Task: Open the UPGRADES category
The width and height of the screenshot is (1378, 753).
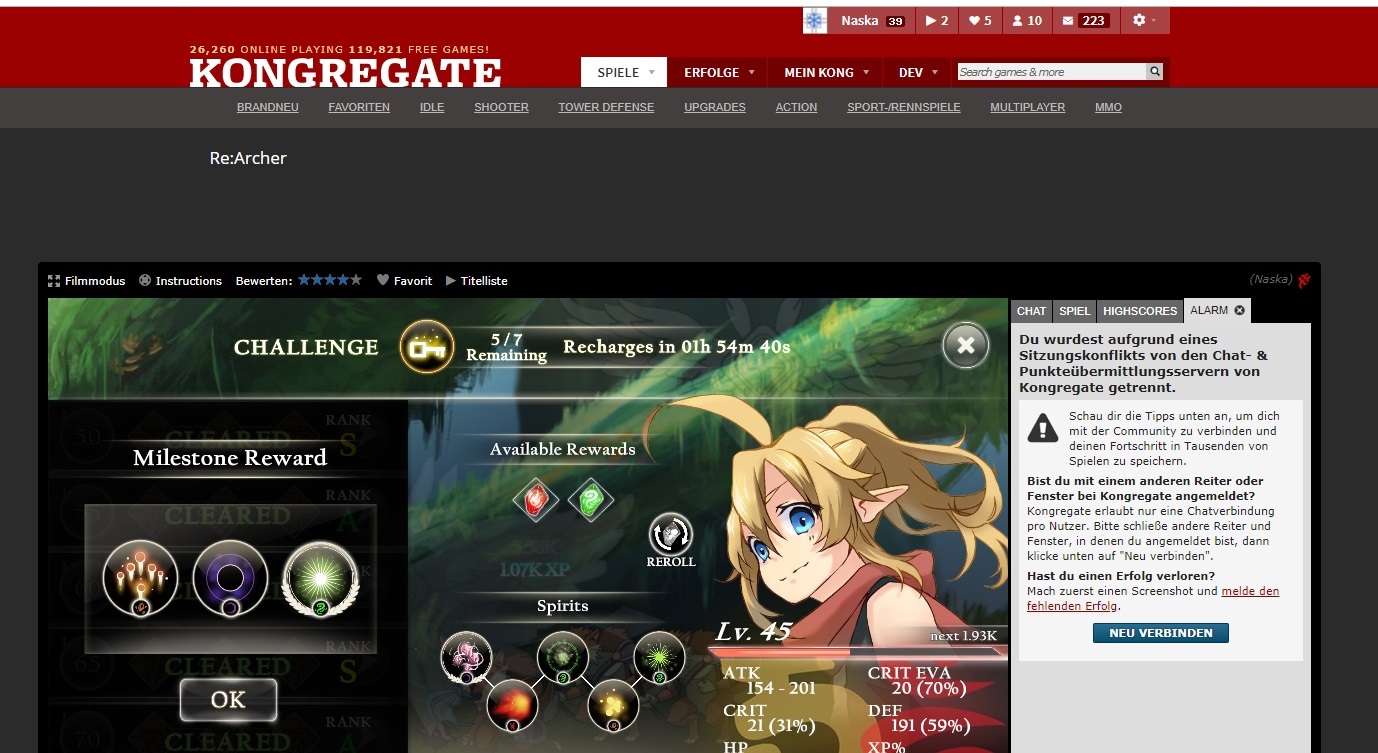Action: 715,107
